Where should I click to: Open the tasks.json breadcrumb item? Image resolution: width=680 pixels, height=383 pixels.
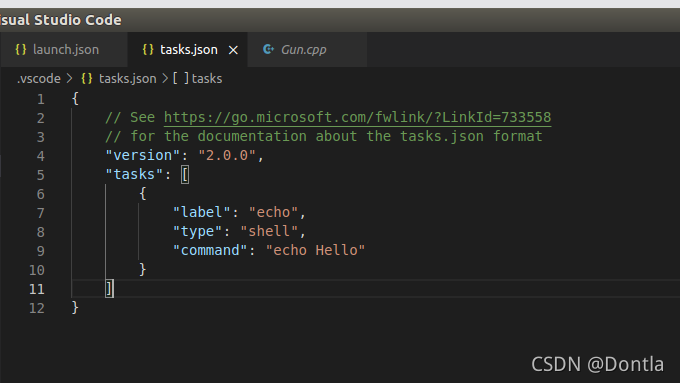point(128,79)
